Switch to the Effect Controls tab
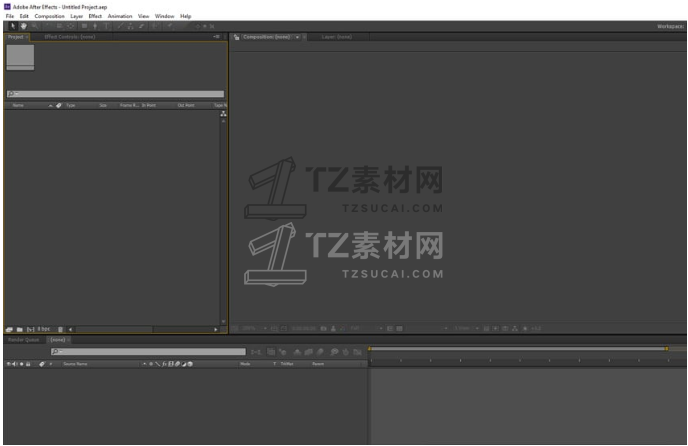The width and height of the screenshot is (688, 446). [70, 37]
